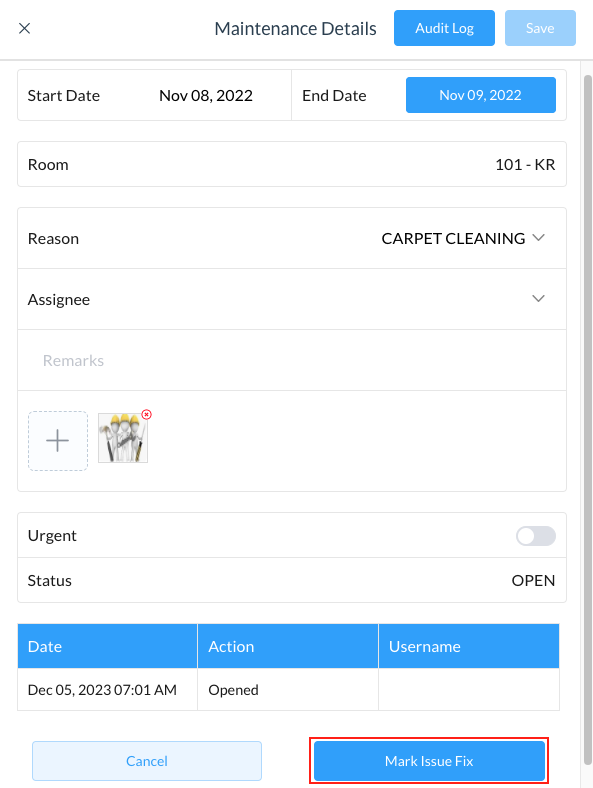Click the Action column header
Screen dimensions: 593x788
coord(288,646)
